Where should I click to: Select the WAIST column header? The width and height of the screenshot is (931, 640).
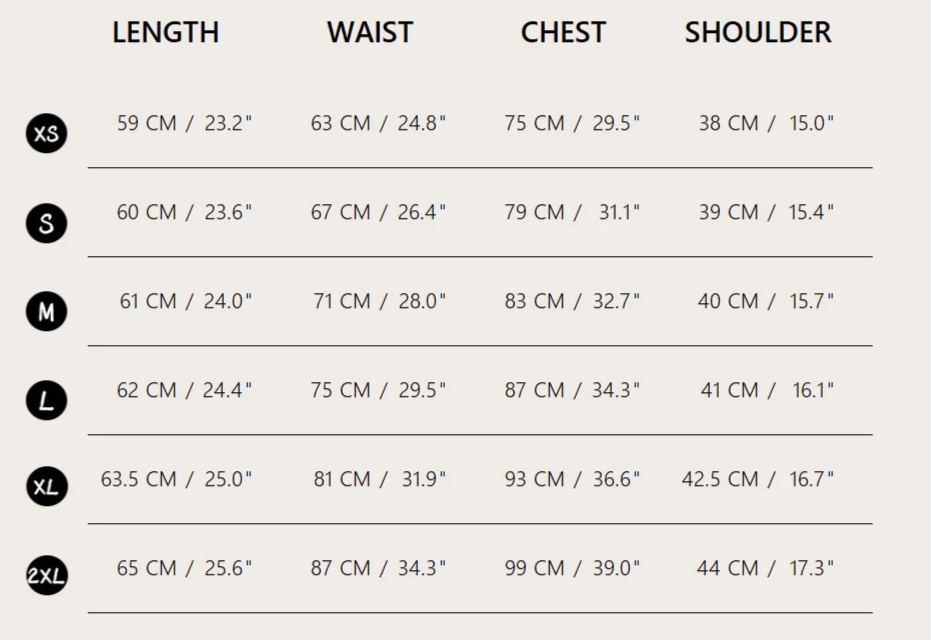point(369,32)
